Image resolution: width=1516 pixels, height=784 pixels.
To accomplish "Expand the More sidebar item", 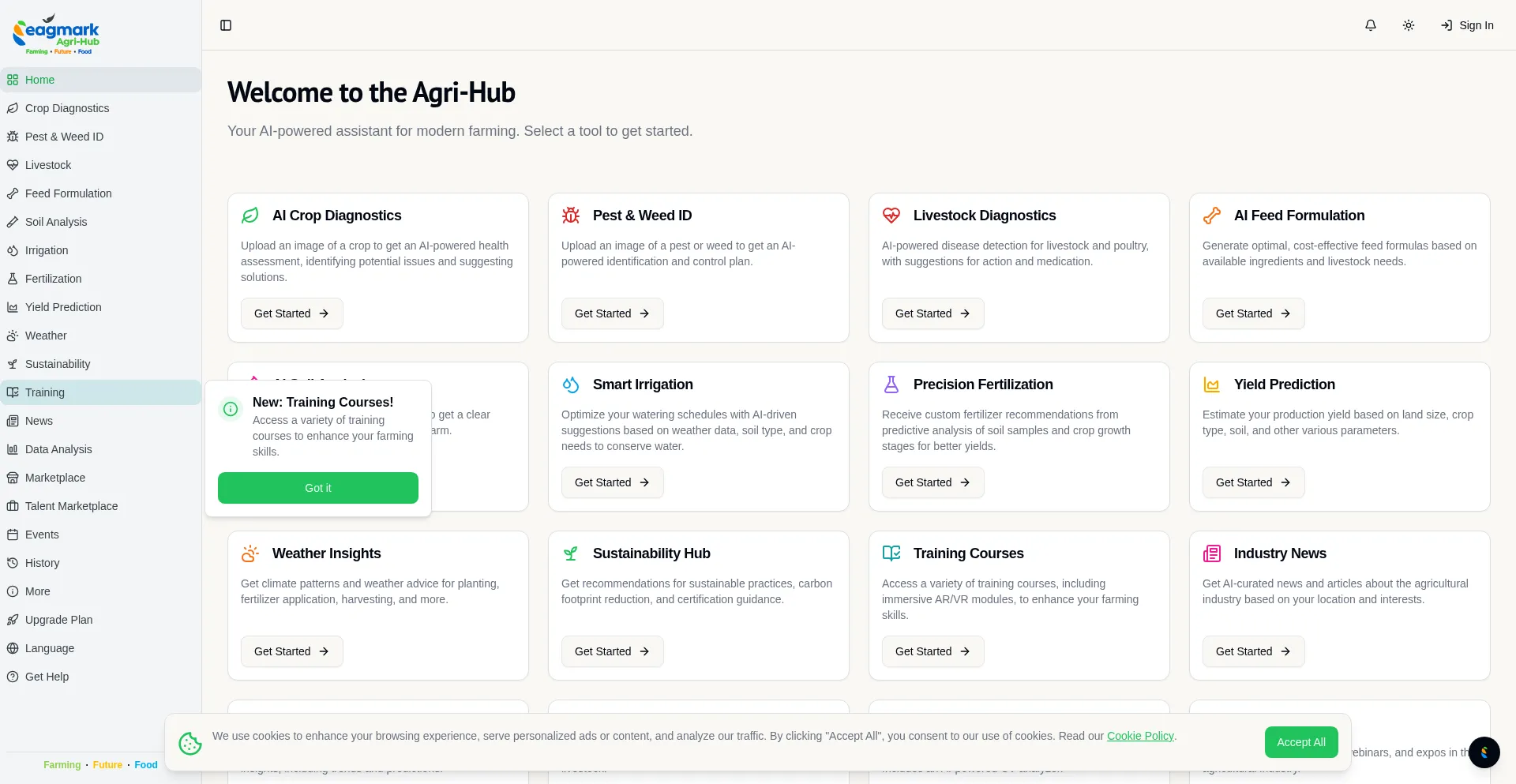I will click(x=37, y=591).
